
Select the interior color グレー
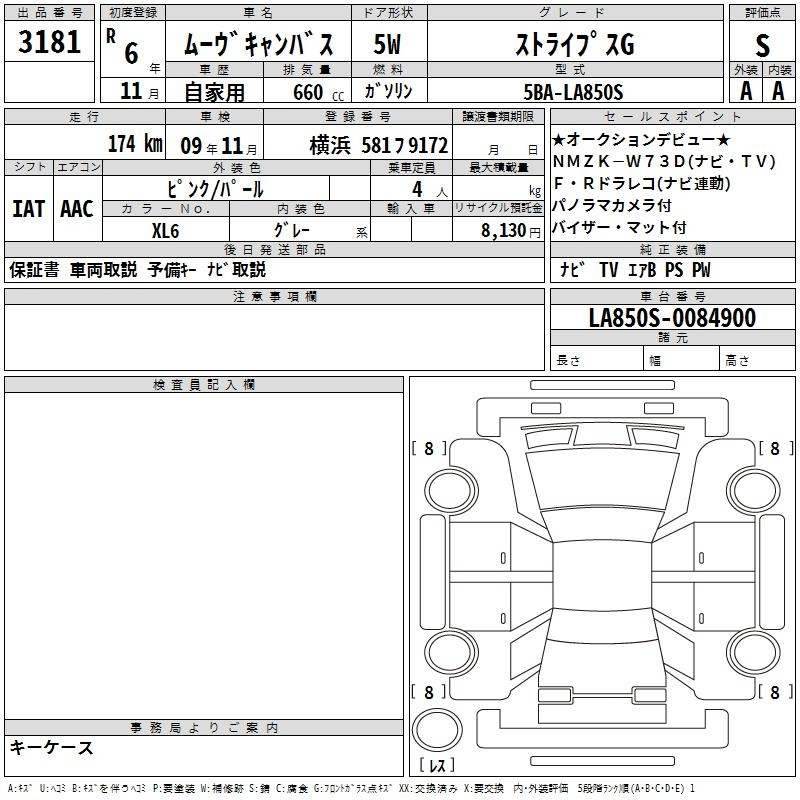(291, 230)
